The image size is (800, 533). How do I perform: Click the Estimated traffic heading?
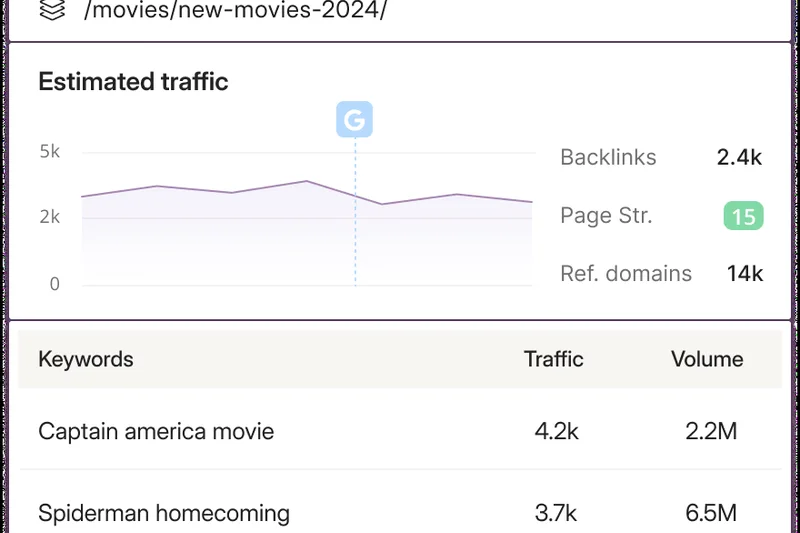tap(133, 82)
